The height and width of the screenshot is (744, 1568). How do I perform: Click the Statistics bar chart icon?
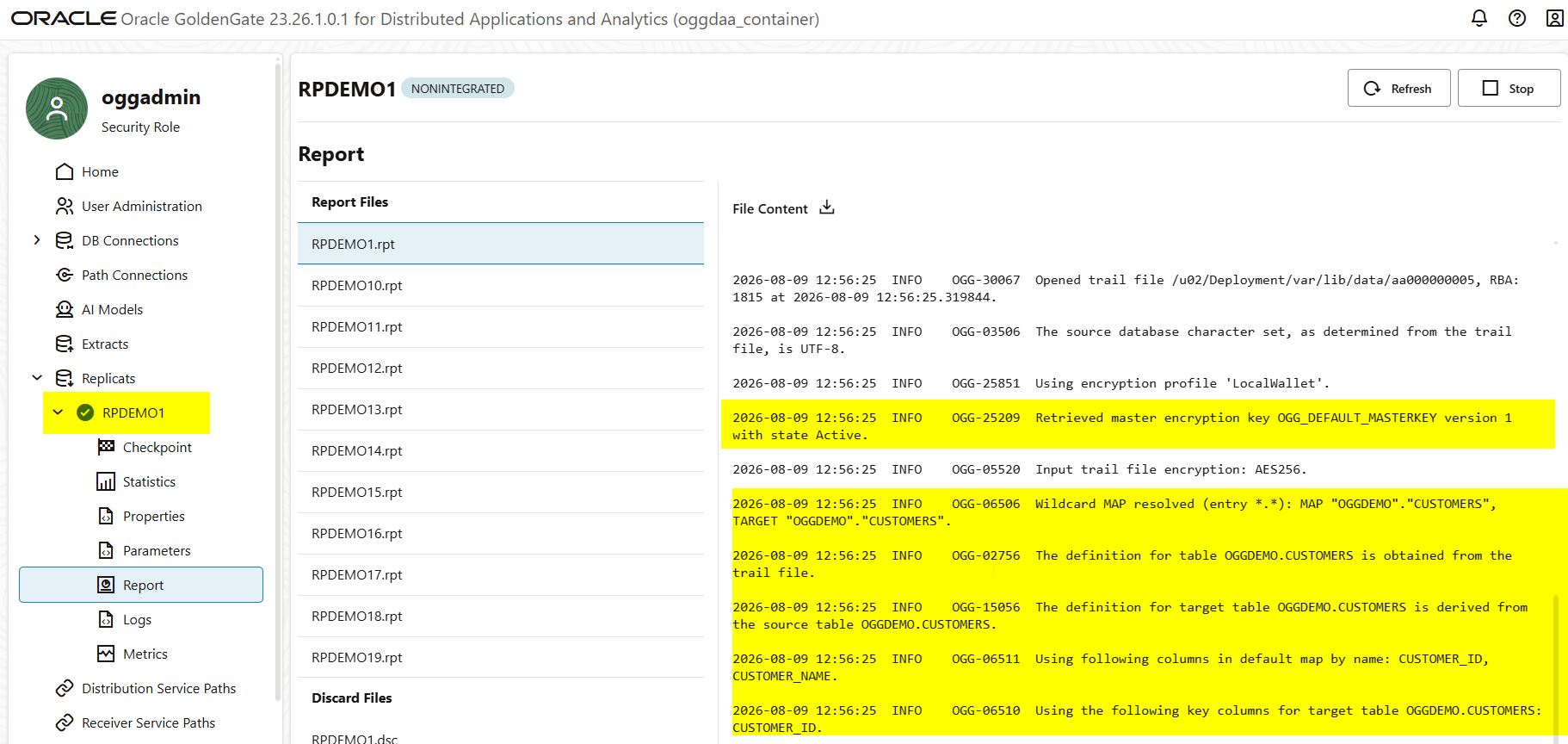106,481
